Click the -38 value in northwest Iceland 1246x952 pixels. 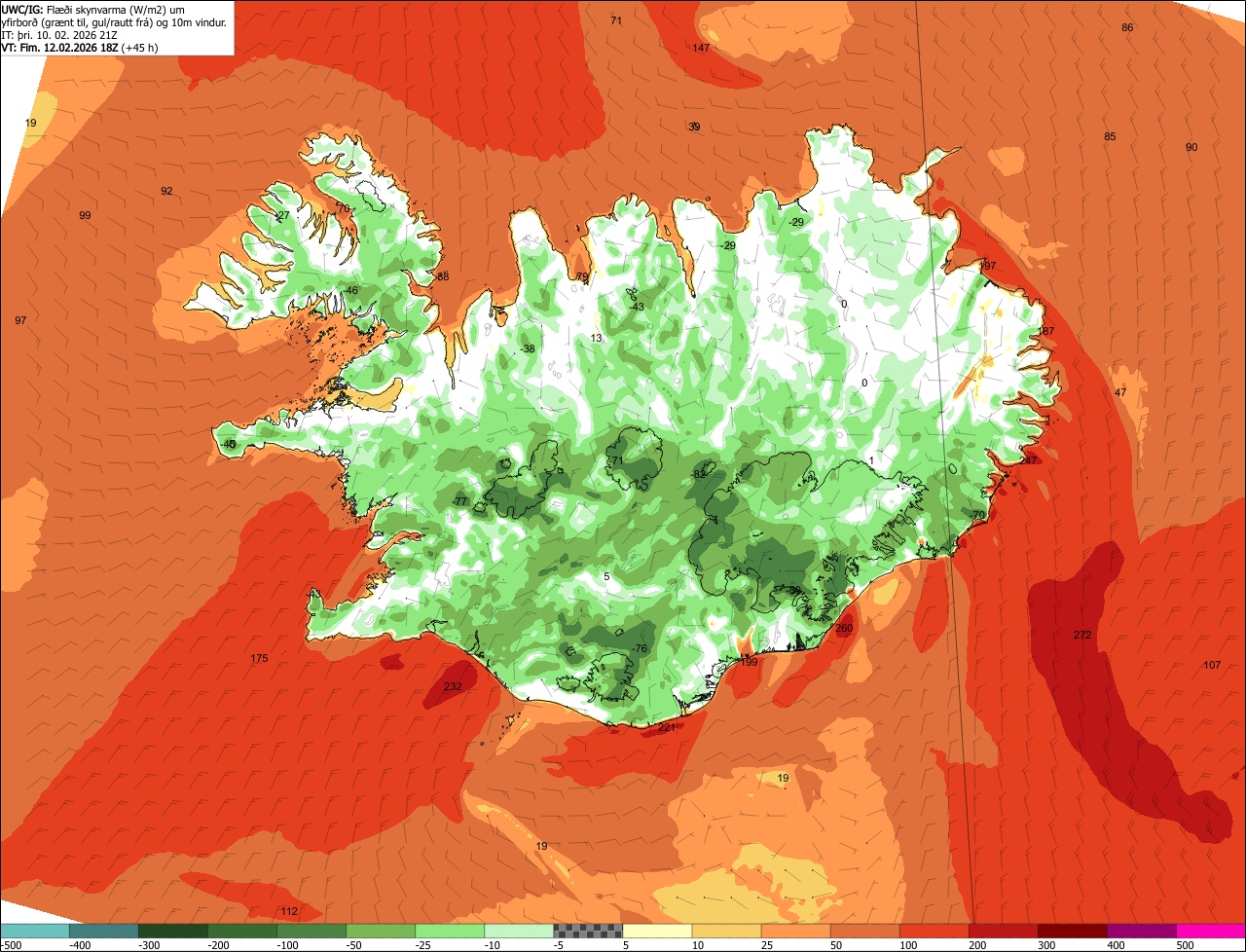point(527,348)
